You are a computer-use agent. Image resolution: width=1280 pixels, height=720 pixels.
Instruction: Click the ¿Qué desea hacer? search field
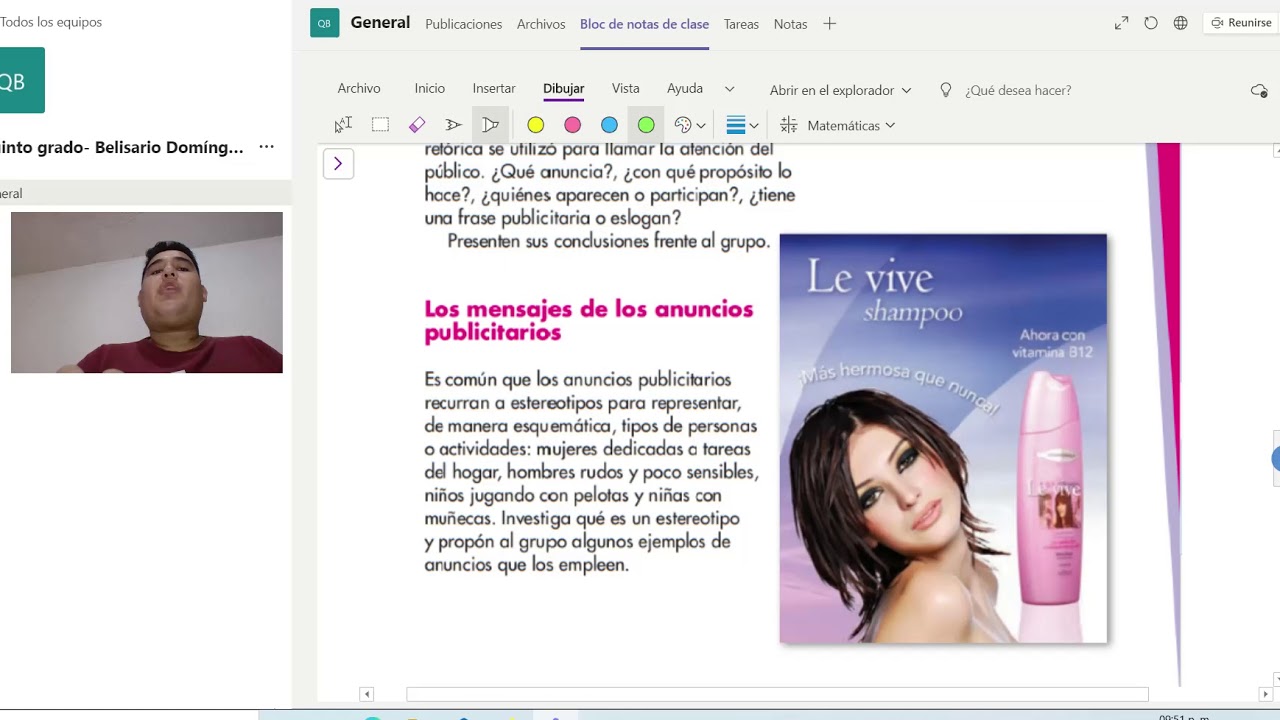[x=1018, y=90]
